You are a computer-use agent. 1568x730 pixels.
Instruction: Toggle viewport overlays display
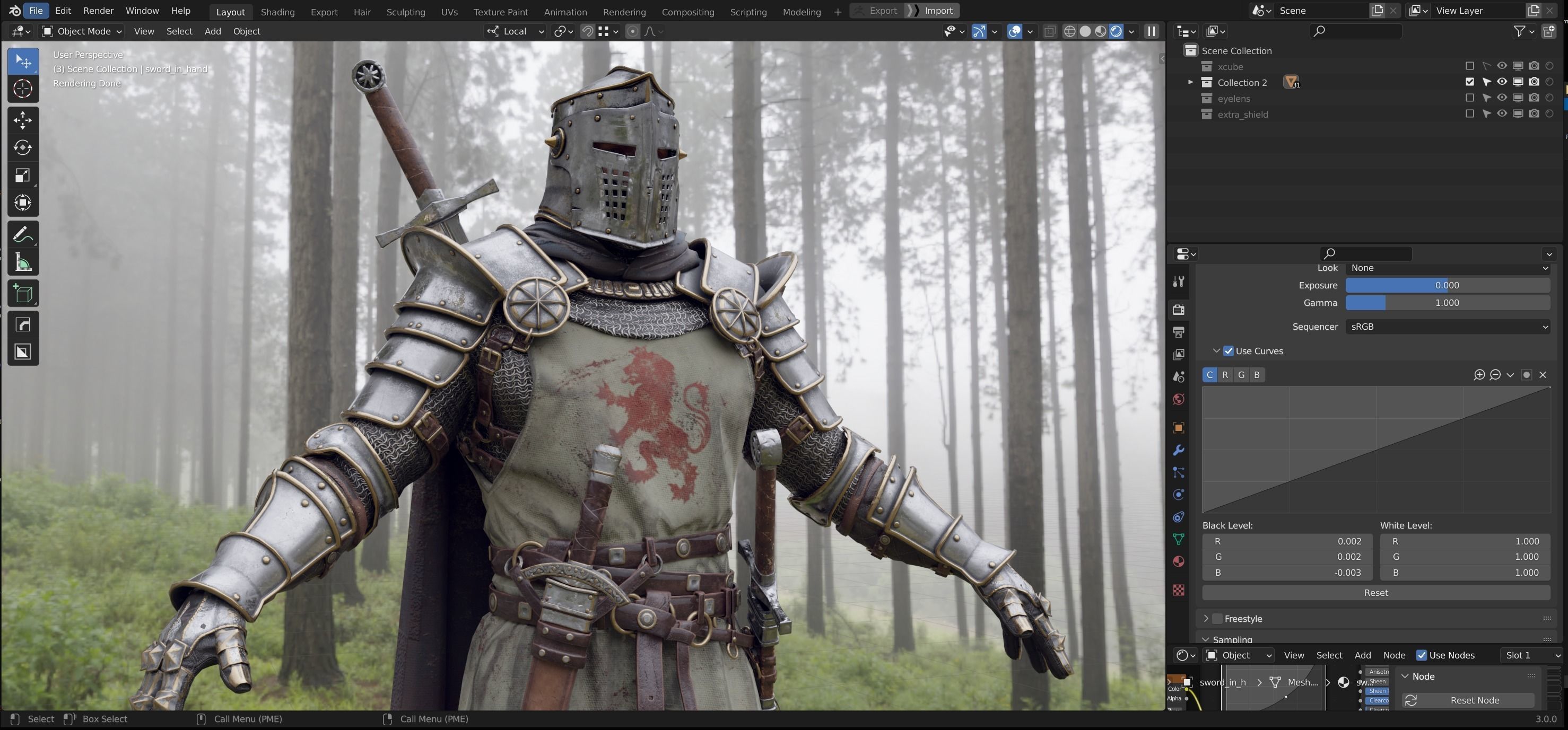pyautogui.click(x=1014, y=32)
